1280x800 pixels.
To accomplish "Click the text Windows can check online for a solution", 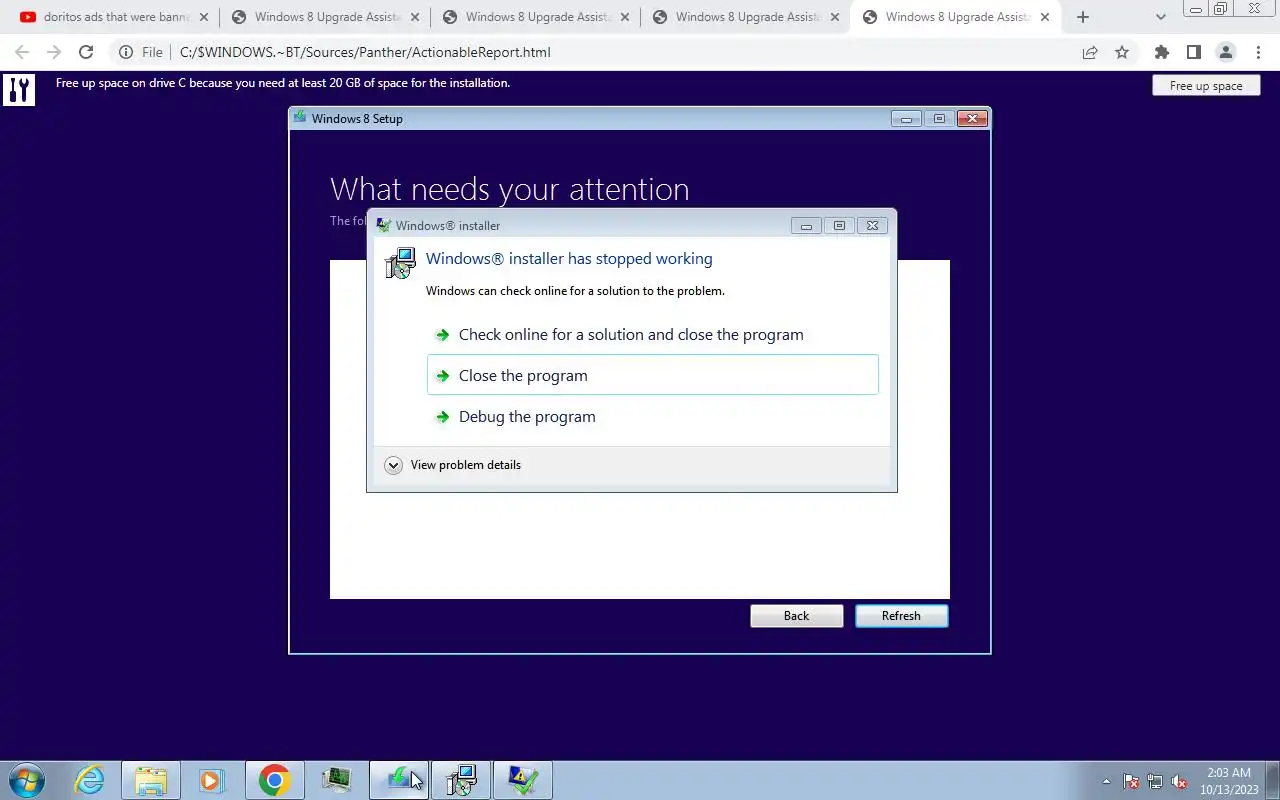I will (575, 291).
